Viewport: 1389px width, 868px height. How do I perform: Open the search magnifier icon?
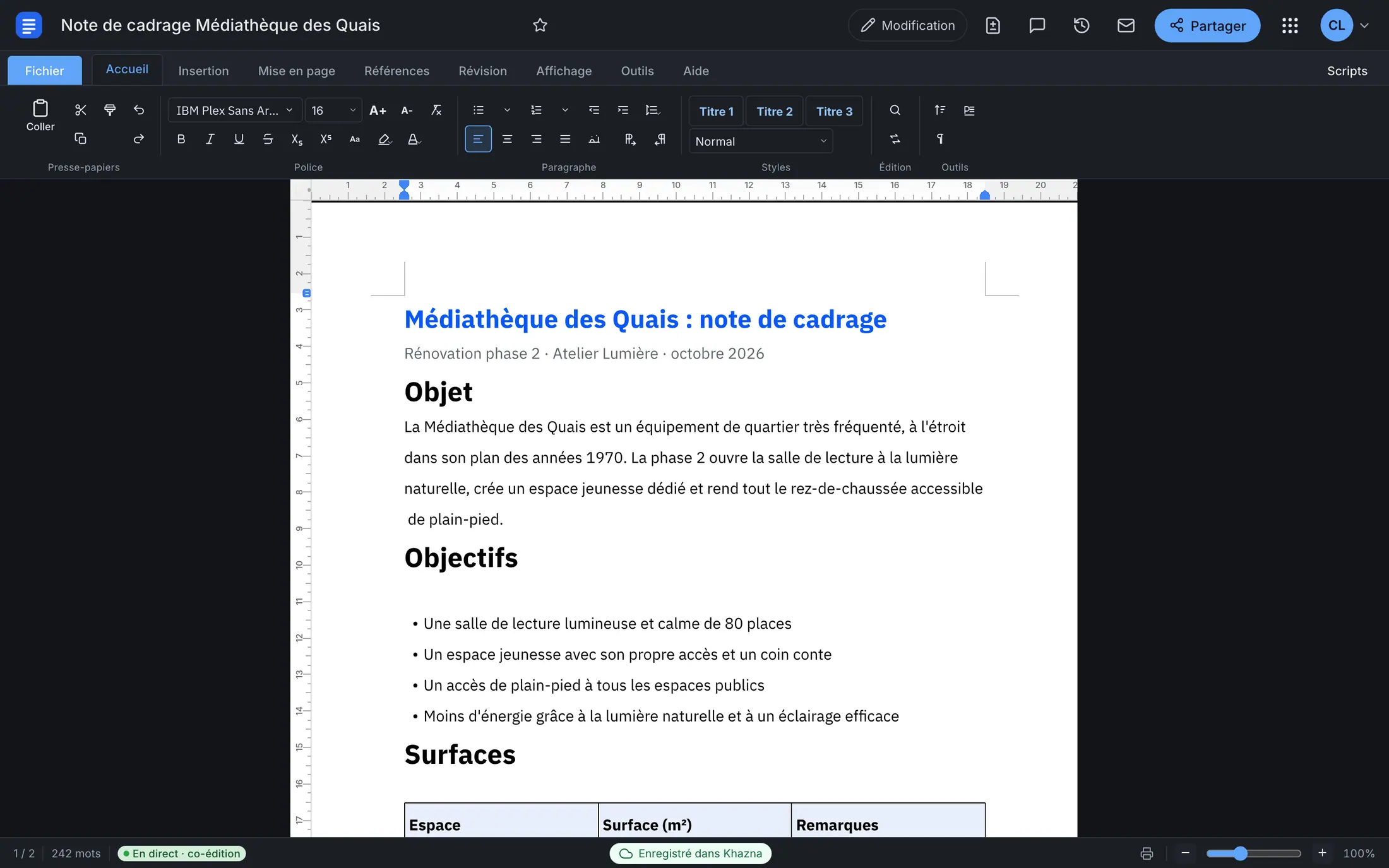coord(895,110)
